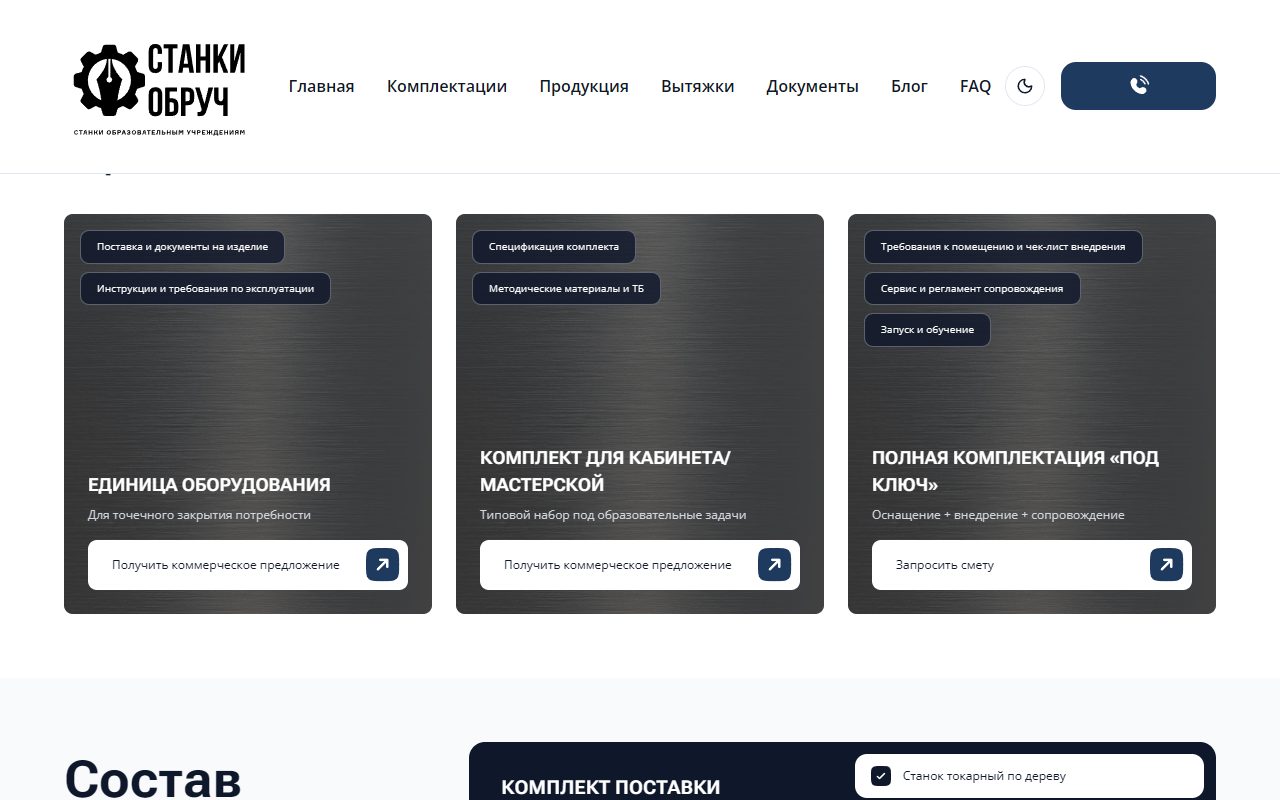Click Получить коммерческое предложение under Комплект для кабинета
Screen dimensions: 1280x800
[640, 565]
